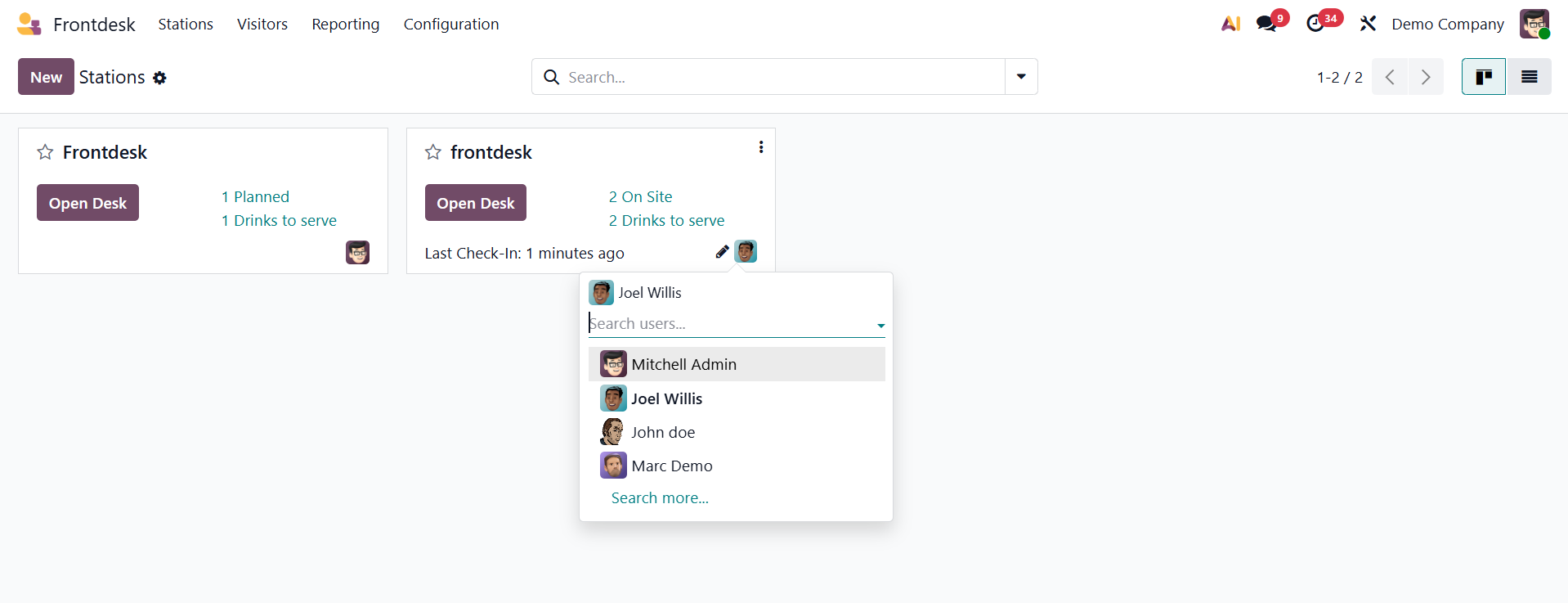Screen dimensions: 1568x603
Task: Open the three-dot menu on frontdesk card
Action: coord(761,147)
